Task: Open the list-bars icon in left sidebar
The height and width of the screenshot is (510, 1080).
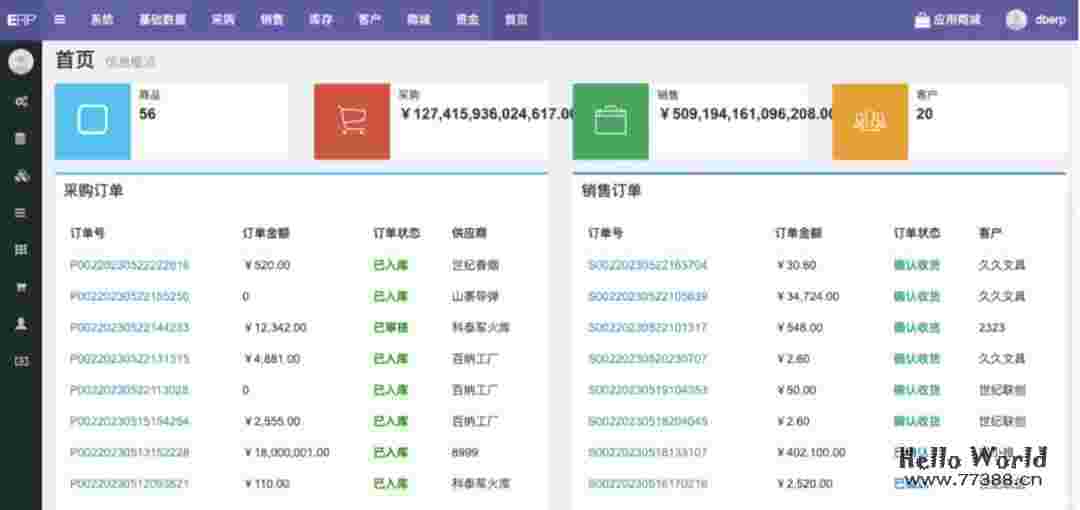Action: (21, 213)
